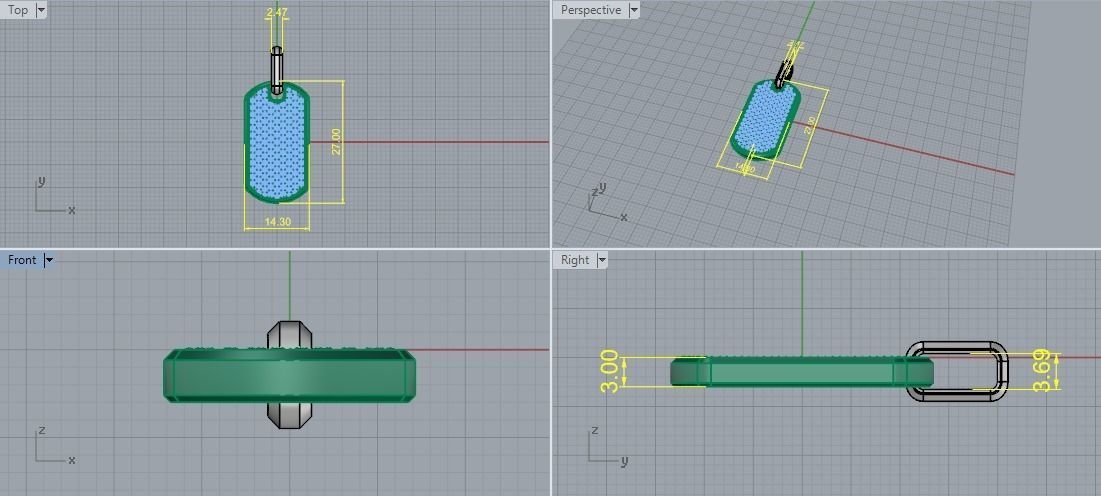Viewport: 1101px width, 496px height.
Task: Select the 3.69 link dimension in Right view
Action: click(x=1041, y=370)
